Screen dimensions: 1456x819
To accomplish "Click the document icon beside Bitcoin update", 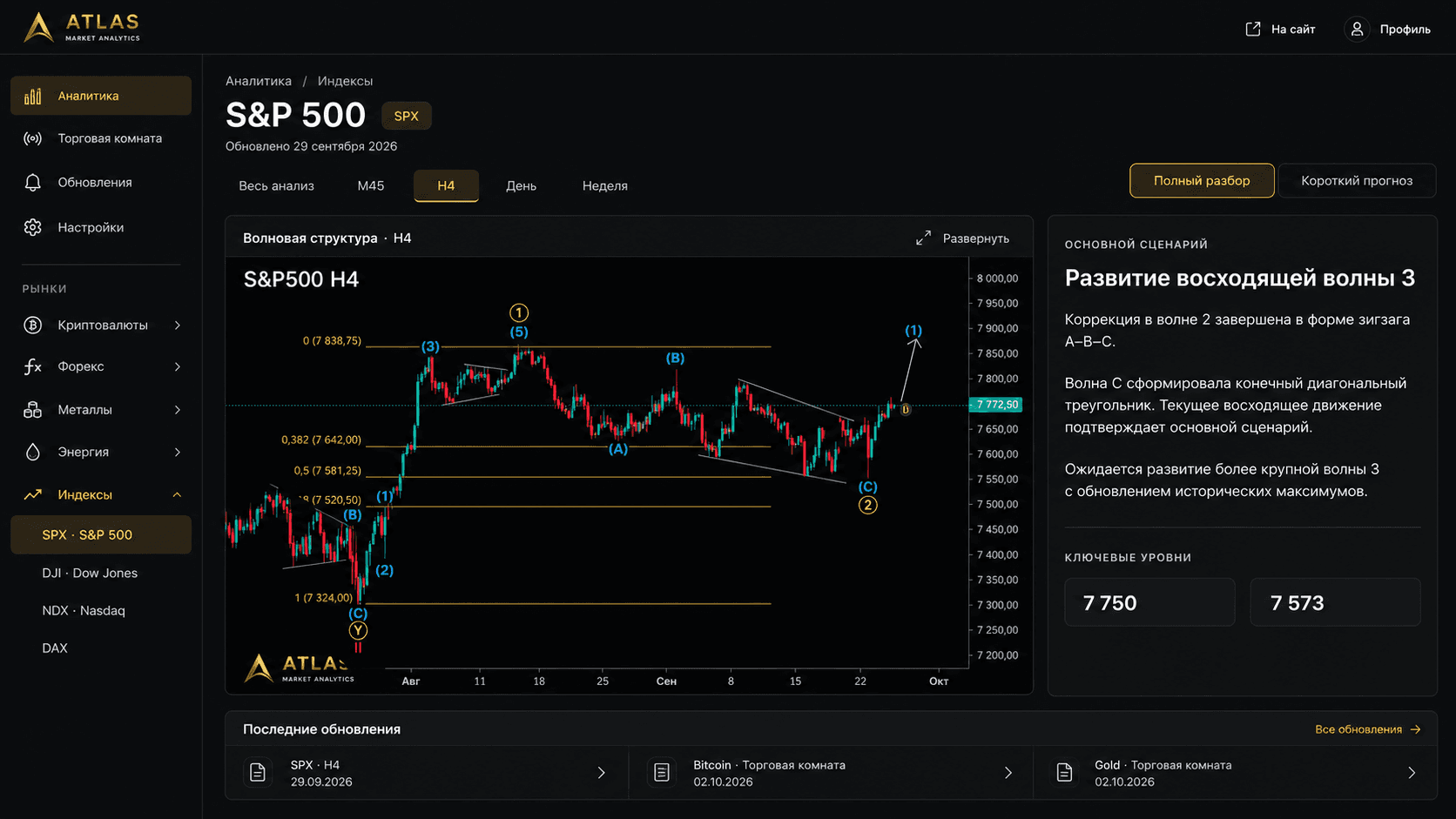I will pyautogui.click(x=662, y=773).
